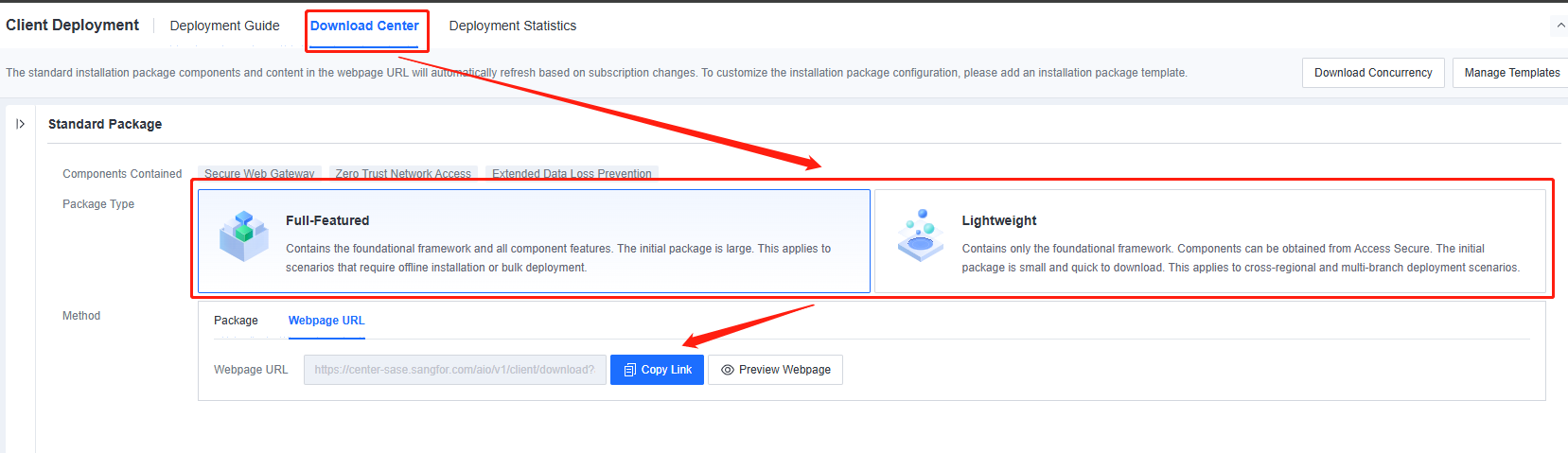Switch to the Download Center tab
The width and height of the screenshot is (1568, 453).
pos(364,26)
